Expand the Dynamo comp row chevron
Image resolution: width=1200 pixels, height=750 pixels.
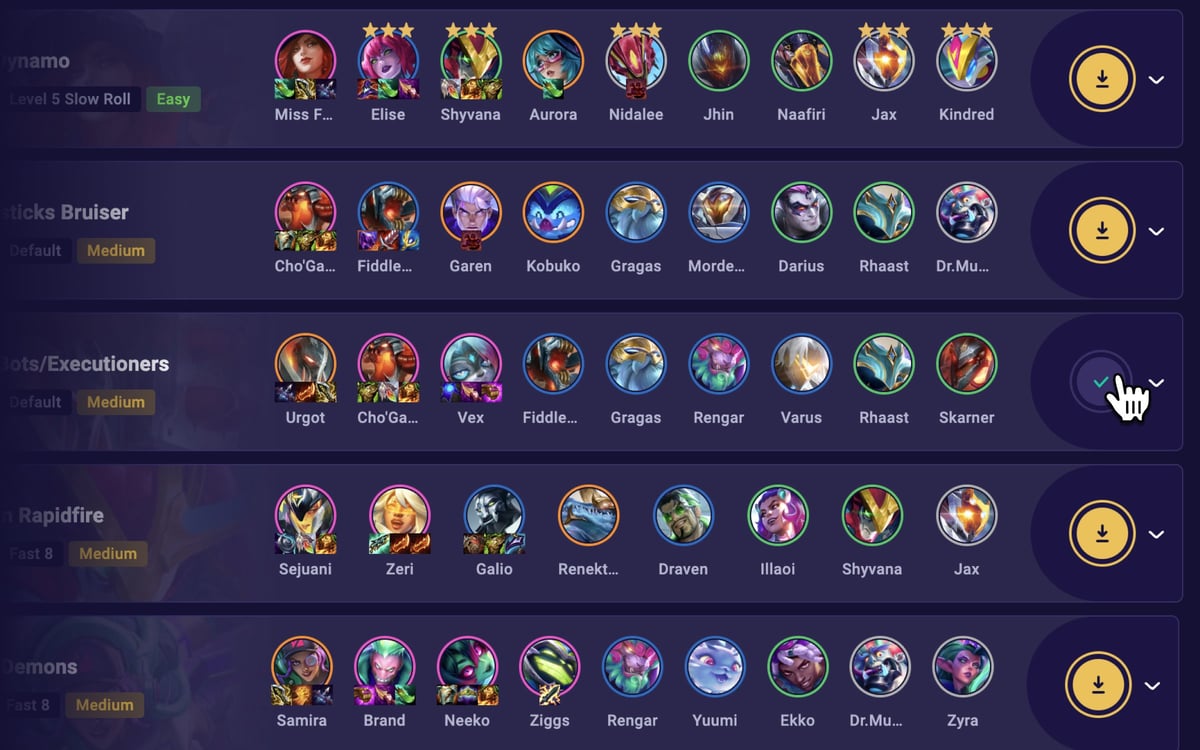1156,80
